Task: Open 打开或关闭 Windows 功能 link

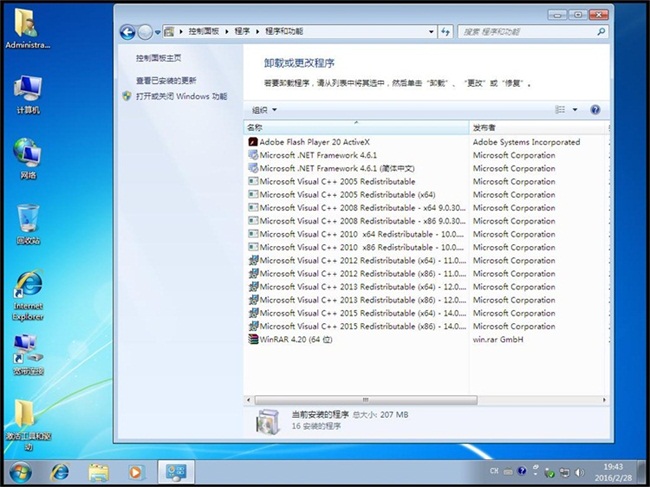Action: [181, 96]
